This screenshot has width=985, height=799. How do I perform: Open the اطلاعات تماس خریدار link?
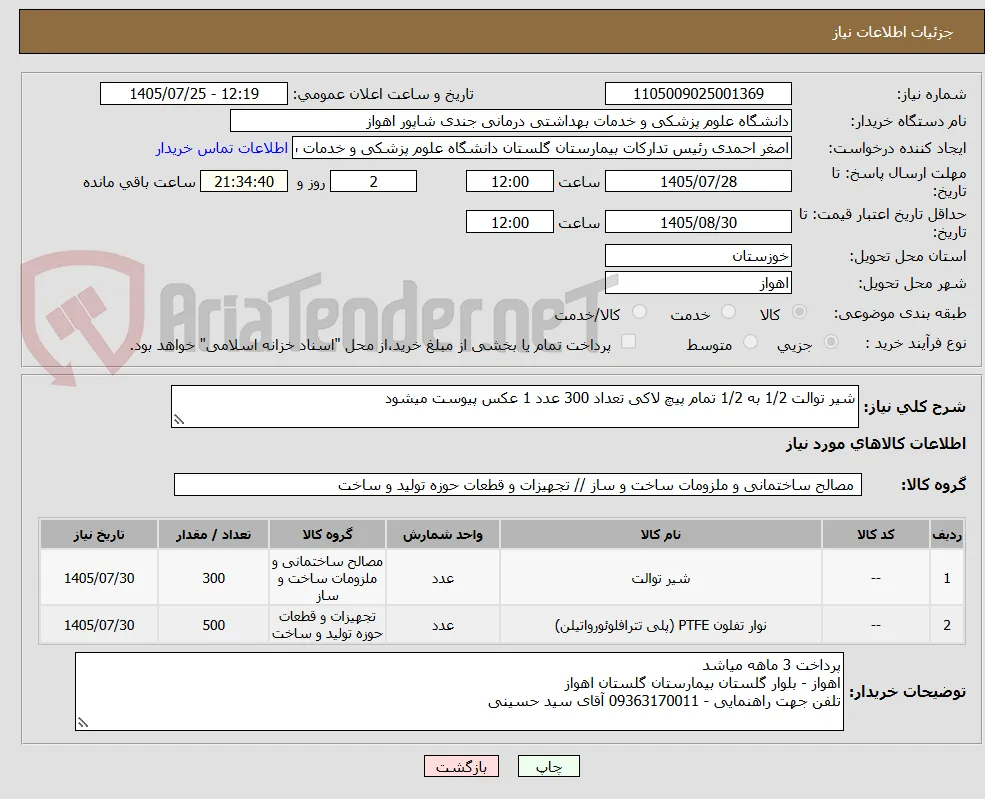pyautogui.click(x=222, y=148)
